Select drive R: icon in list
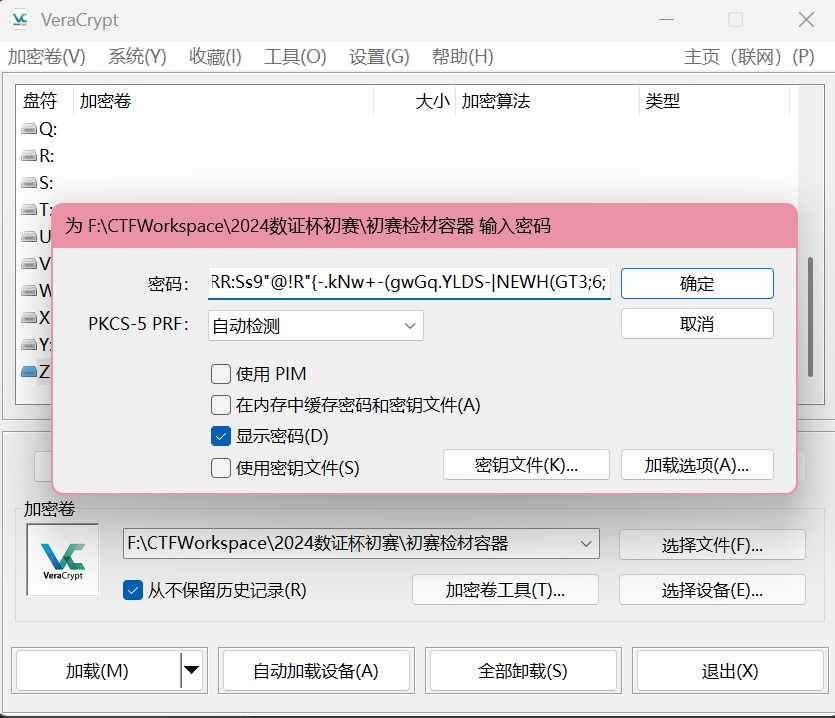Screen dimensions: 835x718 pos(29,156)
